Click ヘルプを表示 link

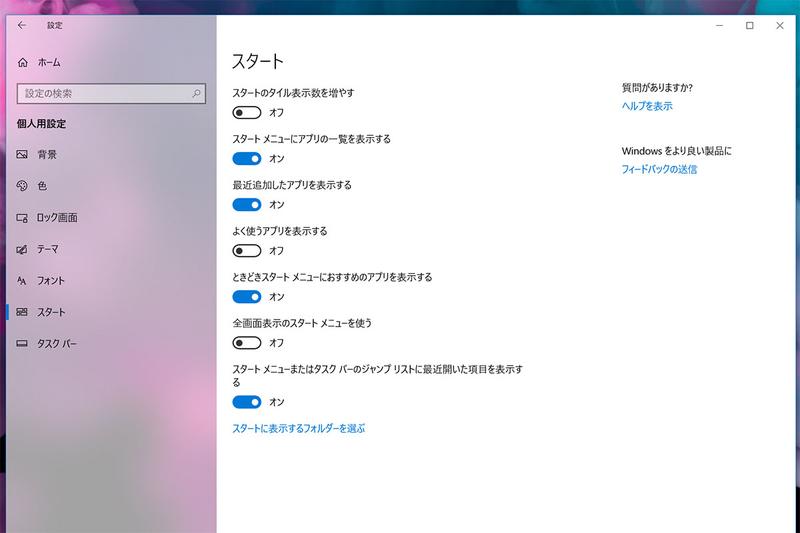[647, 106]
